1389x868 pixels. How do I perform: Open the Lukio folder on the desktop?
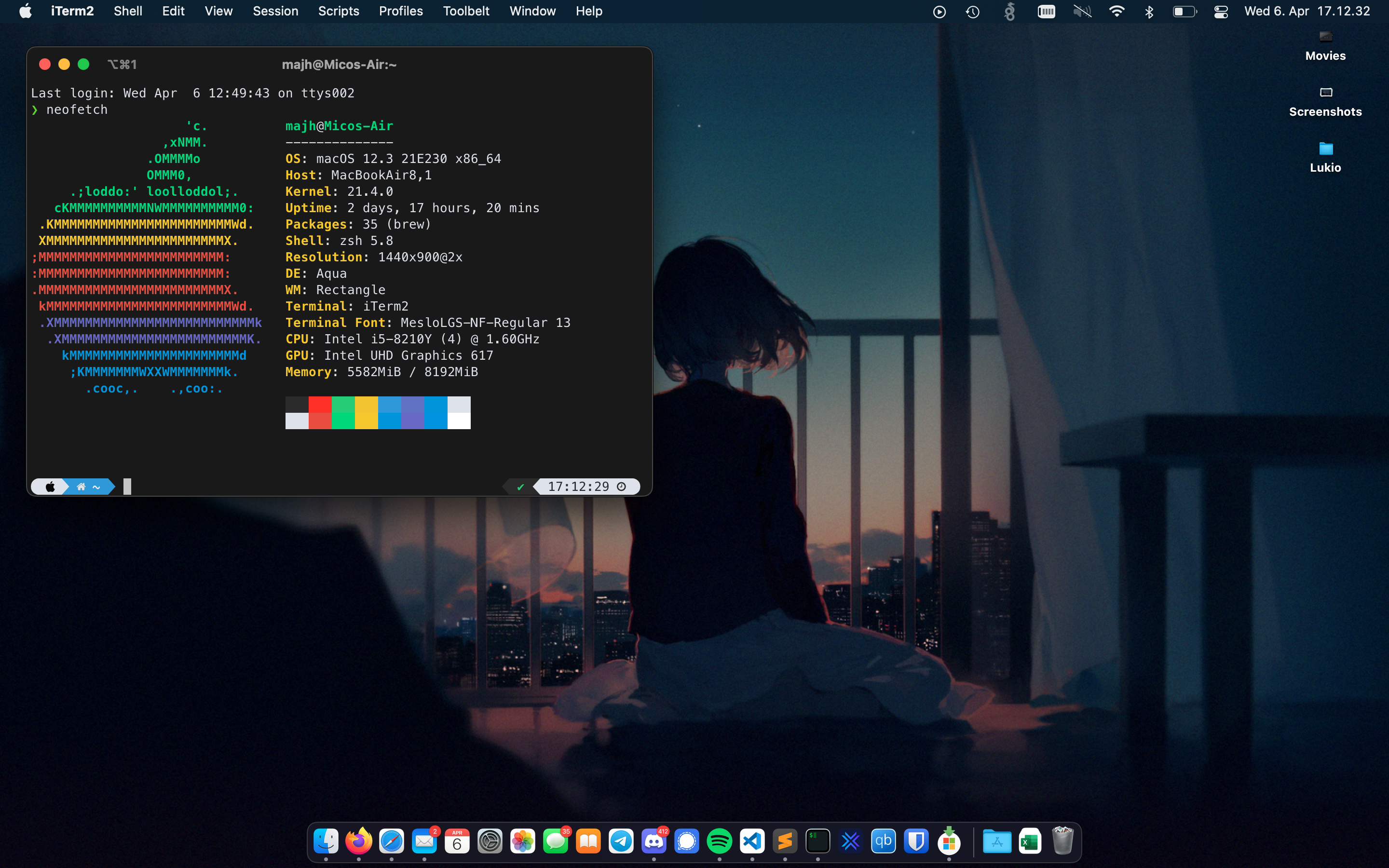coord(1325,149)
